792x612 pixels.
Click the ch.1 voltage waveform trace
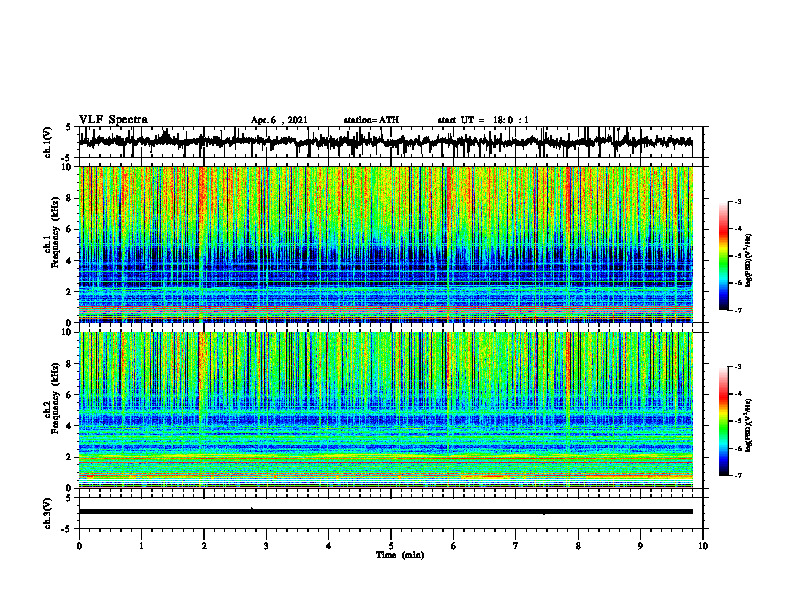point(385,142)
